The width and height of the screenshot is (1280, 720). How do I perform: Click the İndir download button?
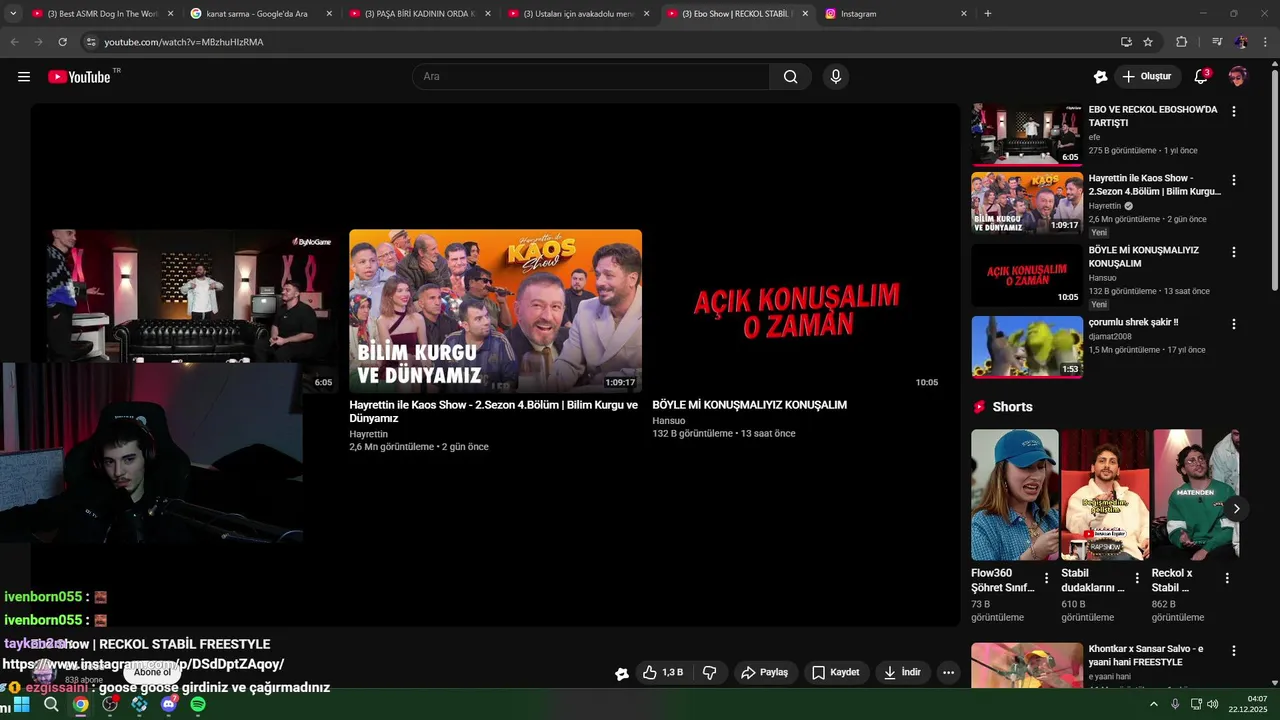(901, 673)
